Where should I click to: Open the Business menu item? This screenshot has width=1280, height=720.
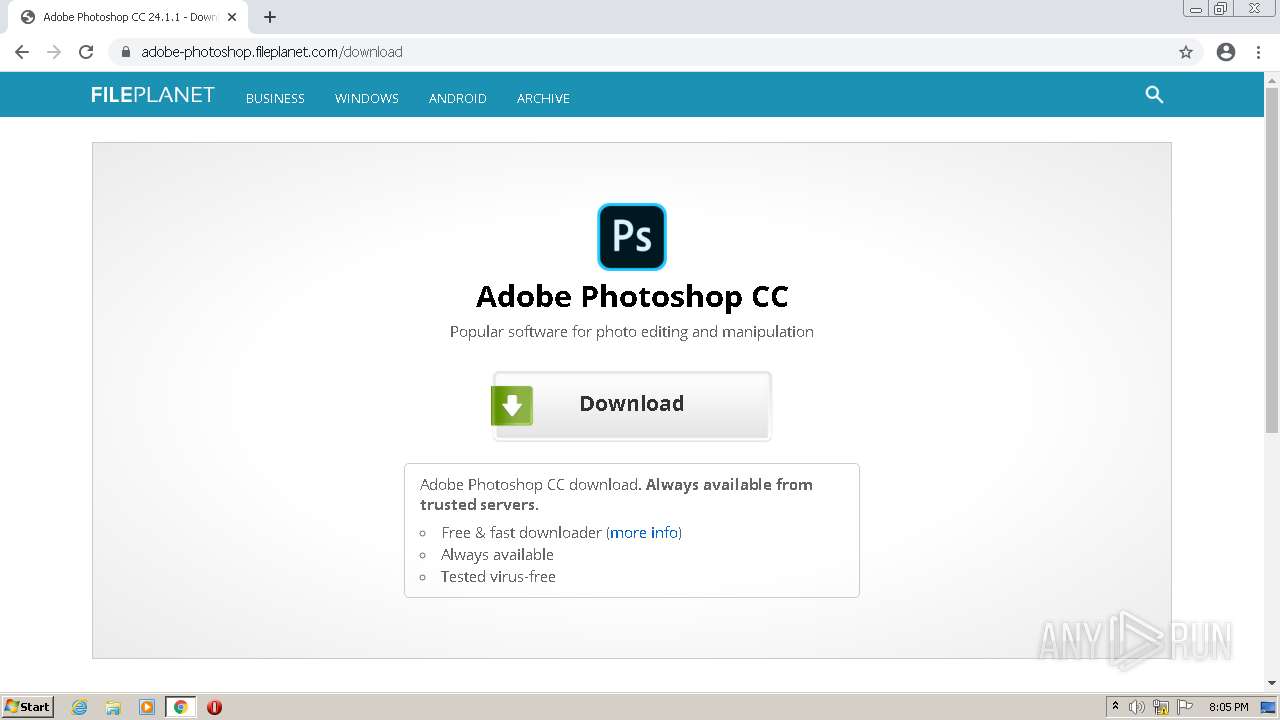(x=275, y=98)
